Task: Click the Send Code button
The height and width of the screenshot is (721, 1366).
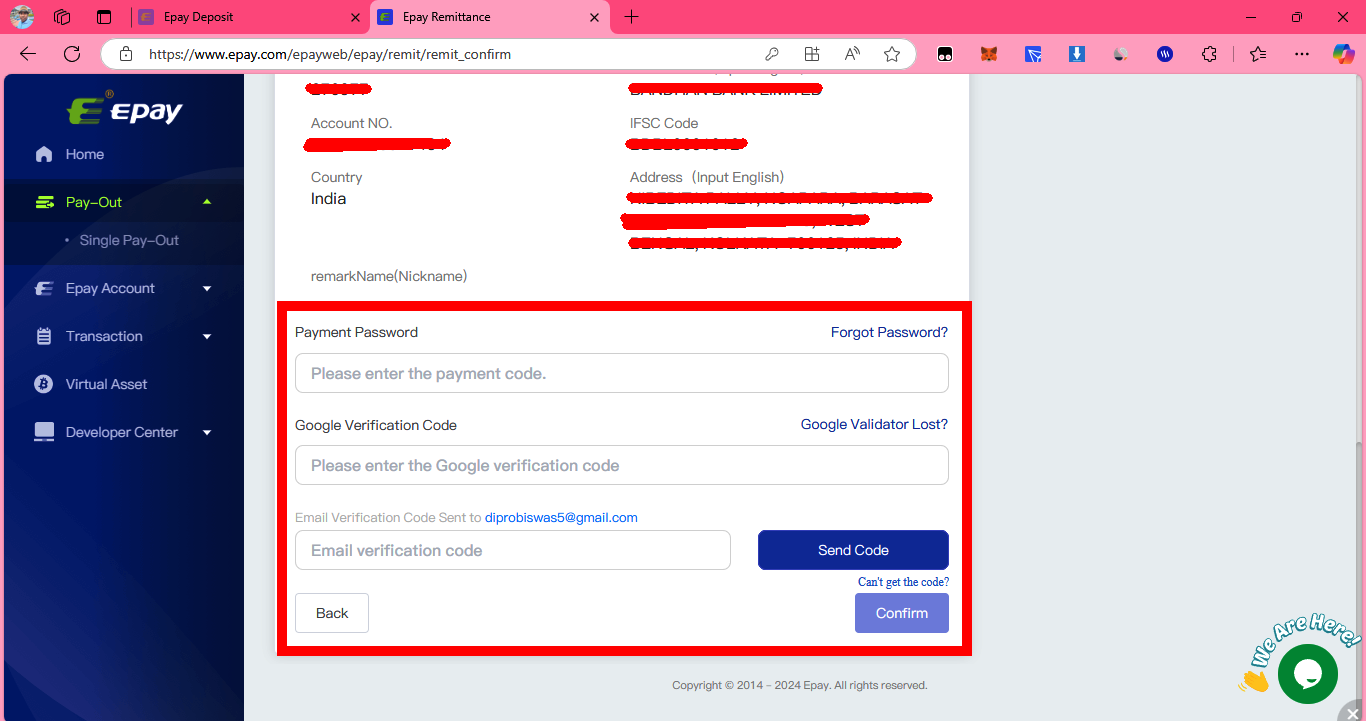Action: (853, 550)
